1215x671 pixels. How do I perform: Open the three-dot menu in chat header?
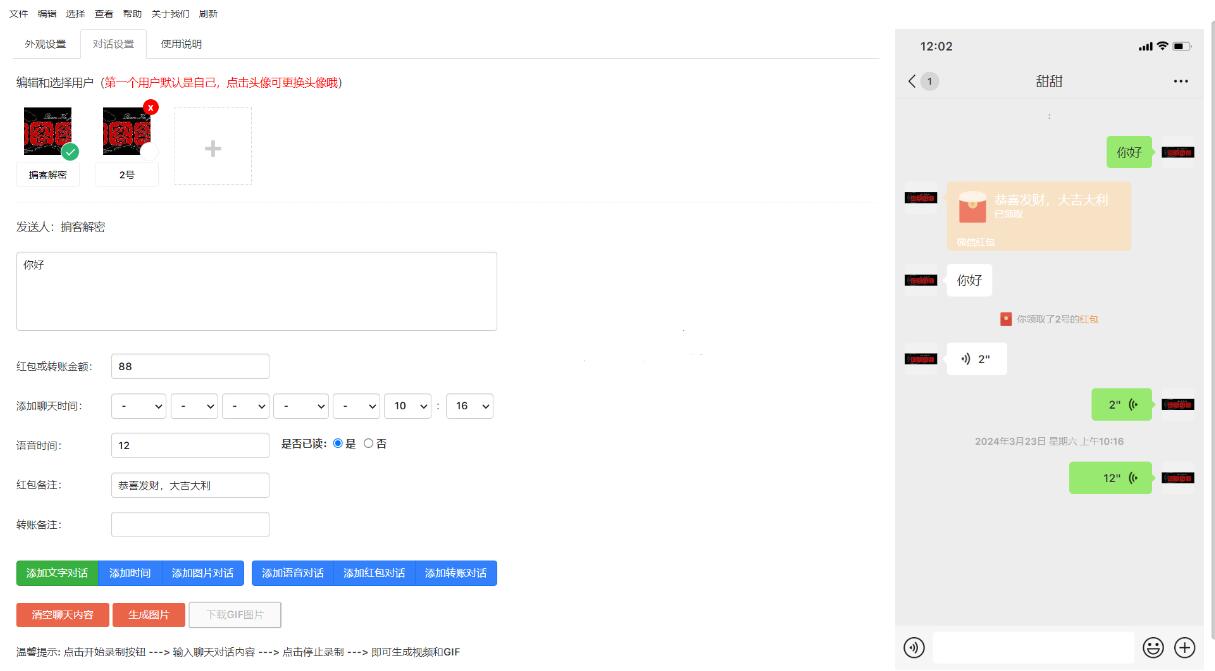(1180, 81)
